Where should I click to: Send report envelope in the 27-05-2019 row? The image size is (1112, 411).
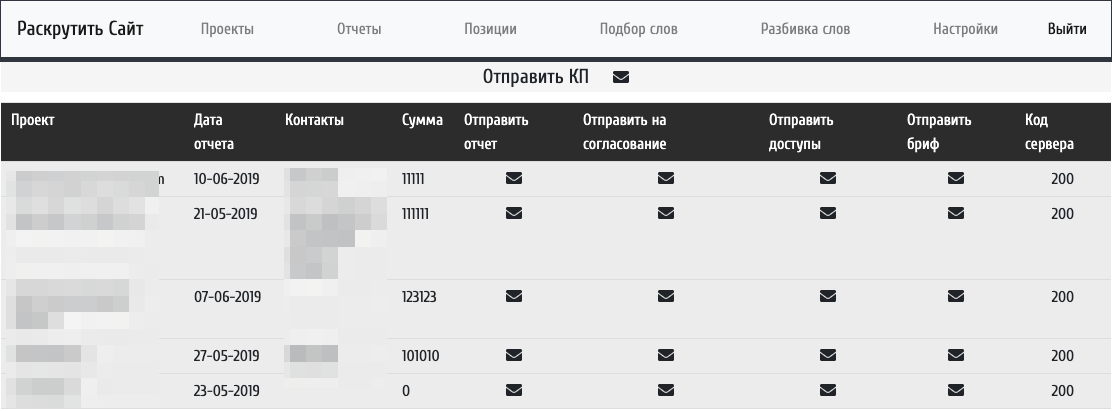tap(514, 355)
